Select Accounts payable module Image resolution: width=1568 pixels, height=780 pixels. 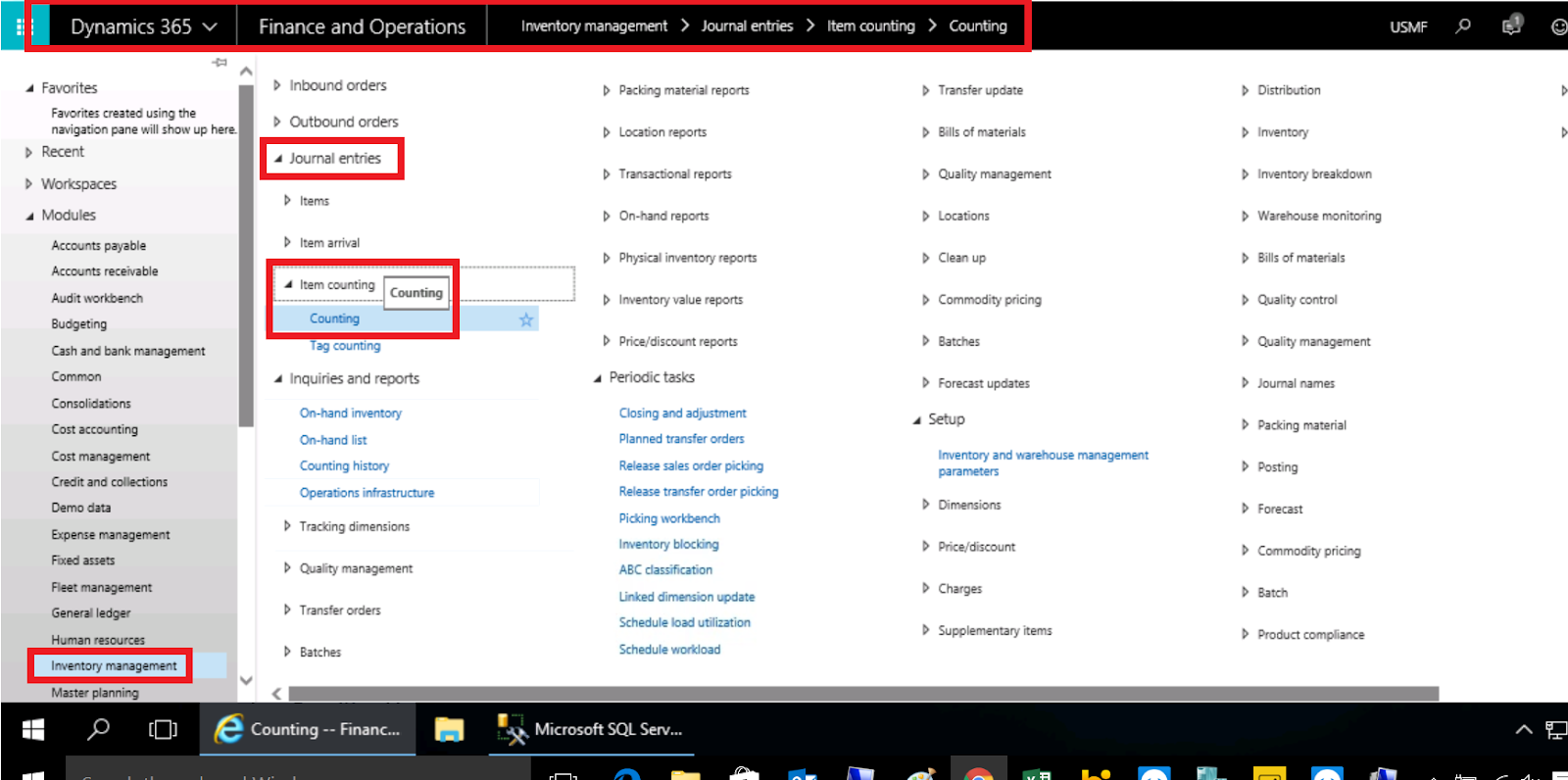click(x=98, y=246)
